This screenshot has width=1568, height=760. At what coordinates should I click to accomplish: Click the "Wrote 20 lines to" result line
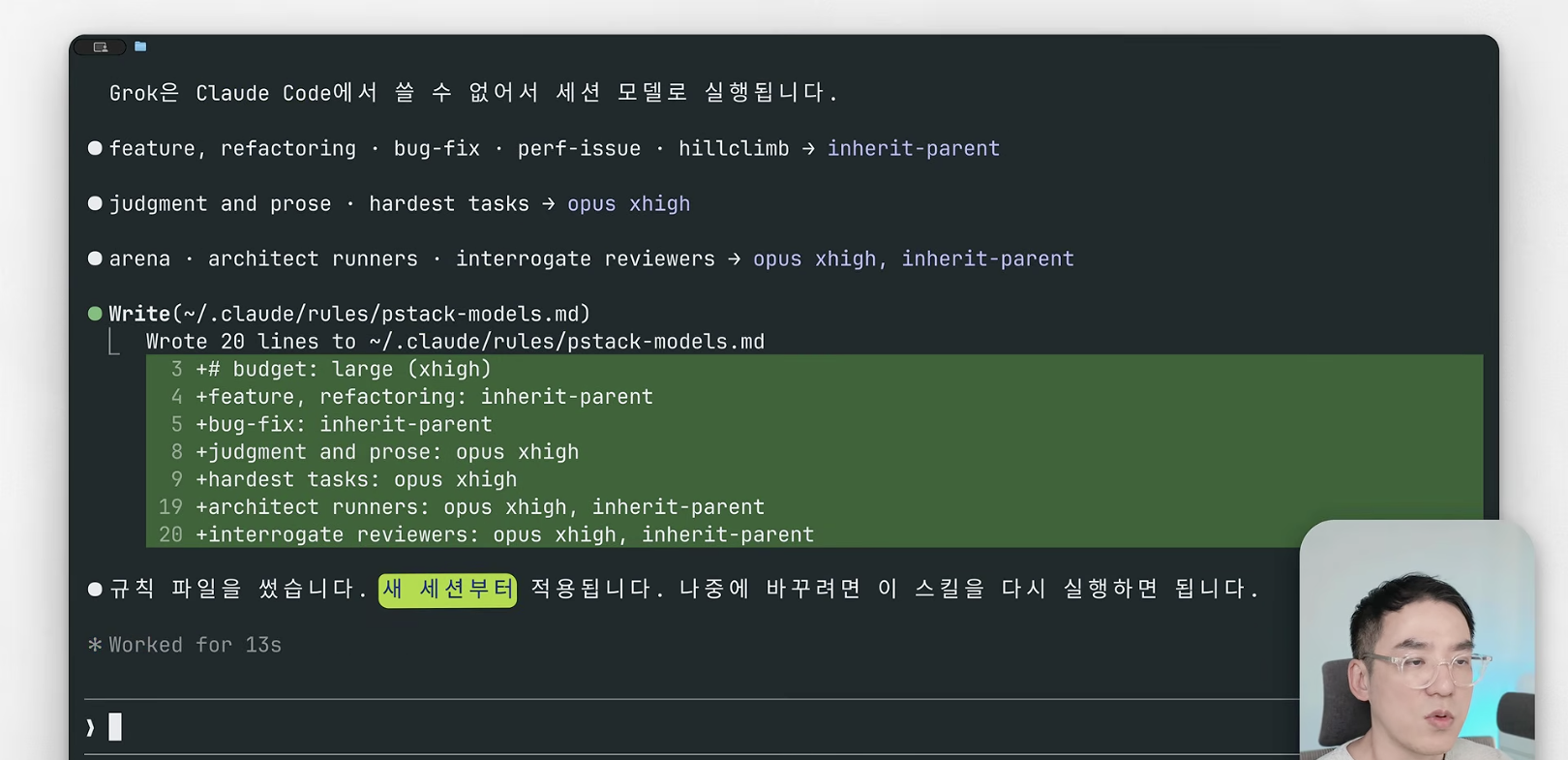click(x=455, y=342)
